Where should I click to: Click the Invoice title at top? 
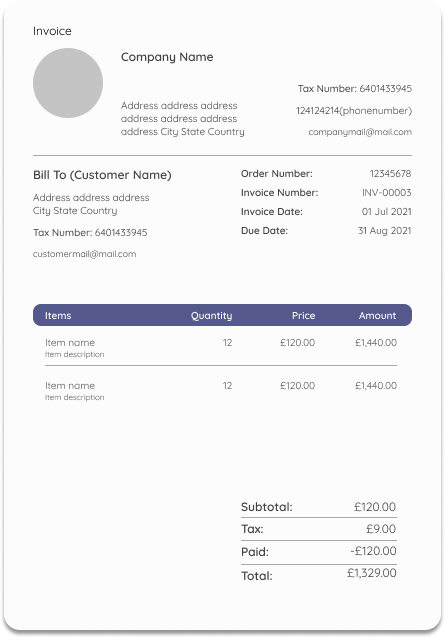click(x=52, y=31)
